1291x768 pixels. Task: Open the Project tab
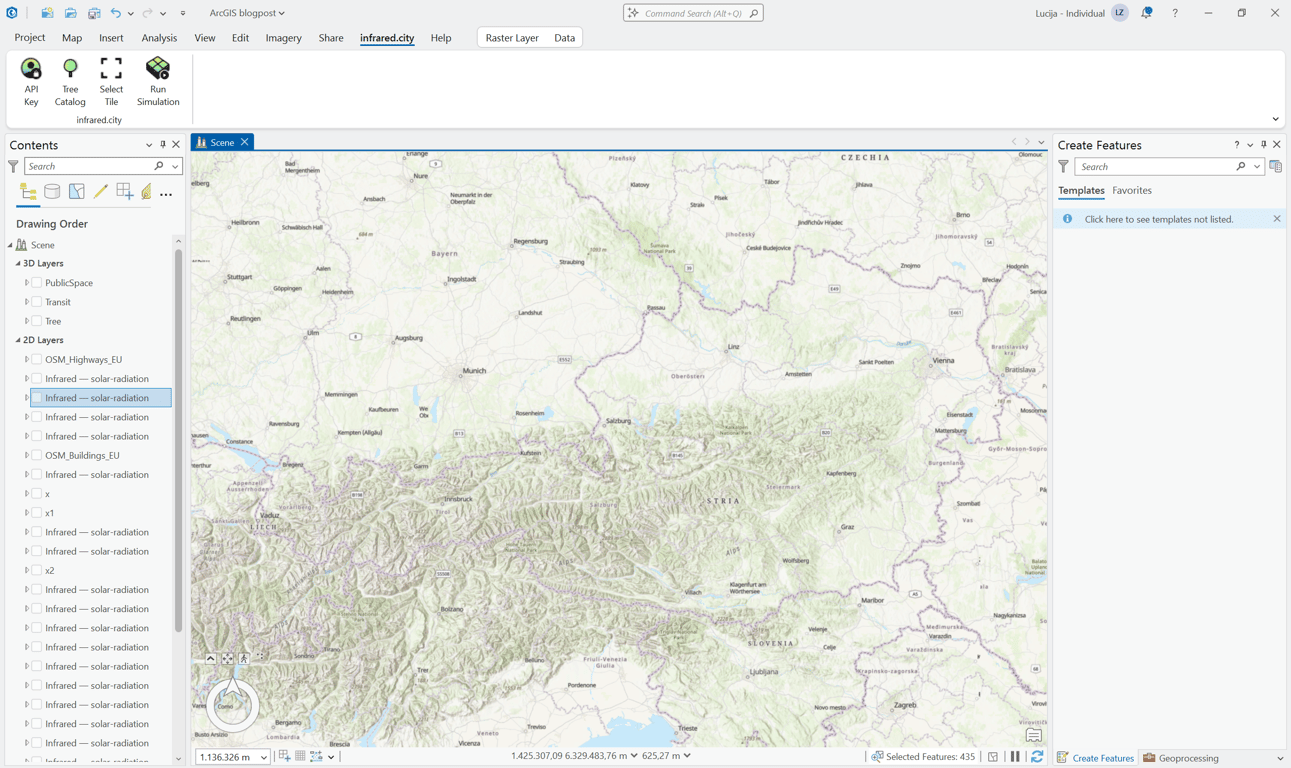(x=30, y=38)
